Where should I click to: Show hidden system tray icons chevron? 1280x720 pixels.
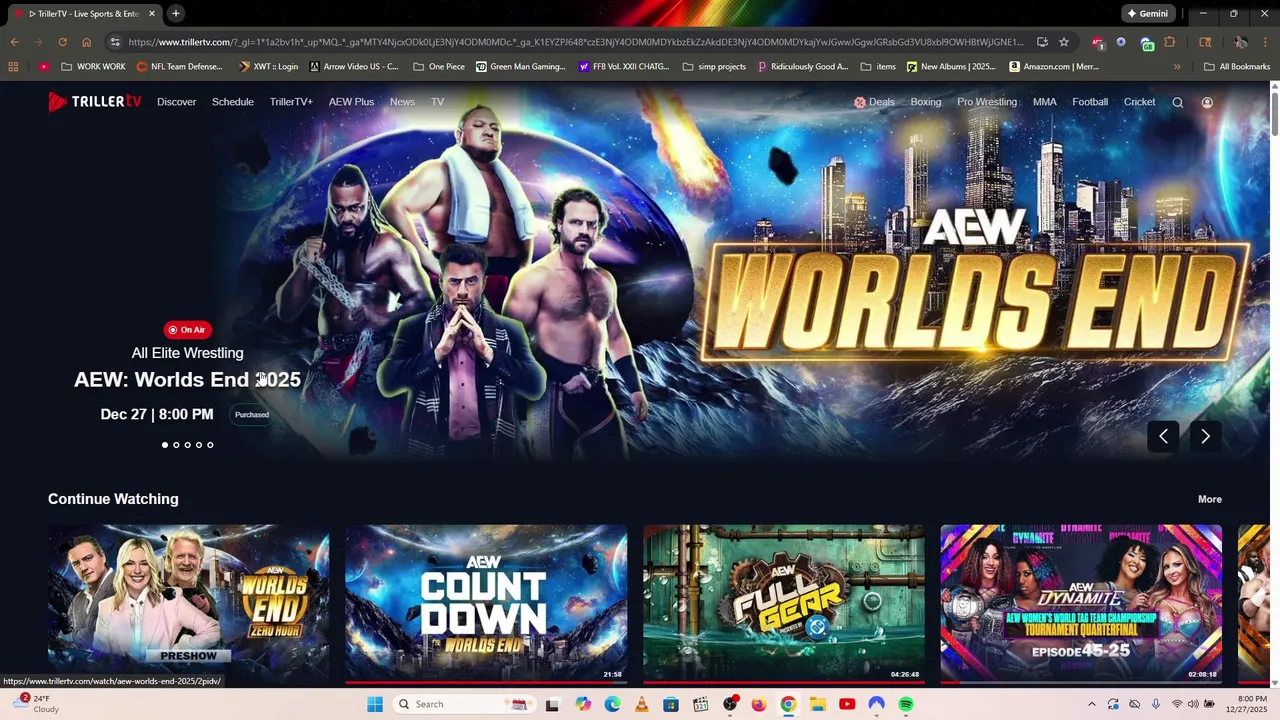pos(1092,704)
